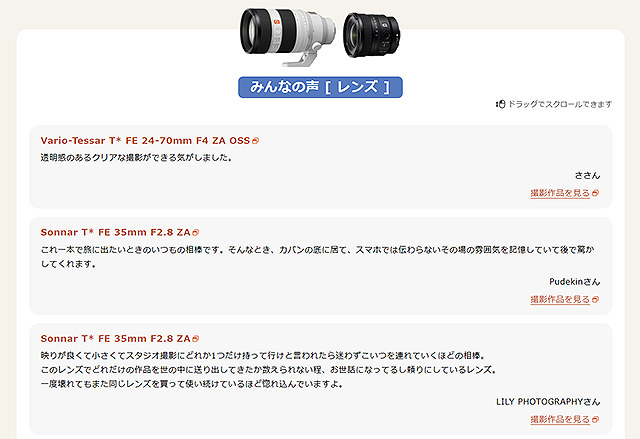View ささん's 撮影作品を見る link
640x439 pixels.
pos(560,193)
